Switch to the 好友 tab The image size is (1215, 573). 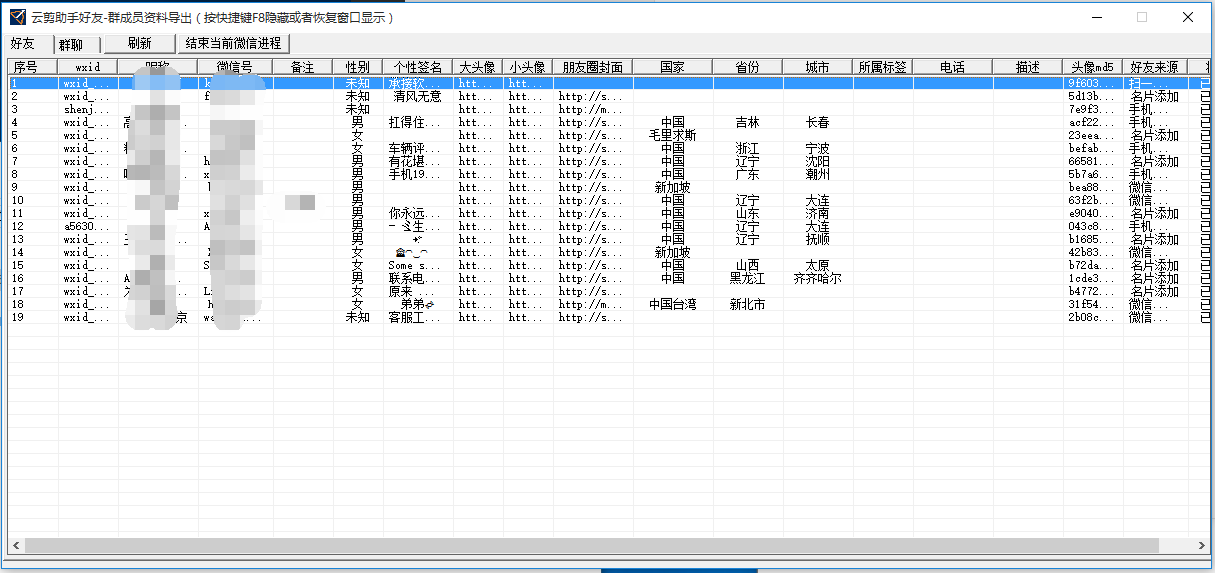(x=23, y=44)
